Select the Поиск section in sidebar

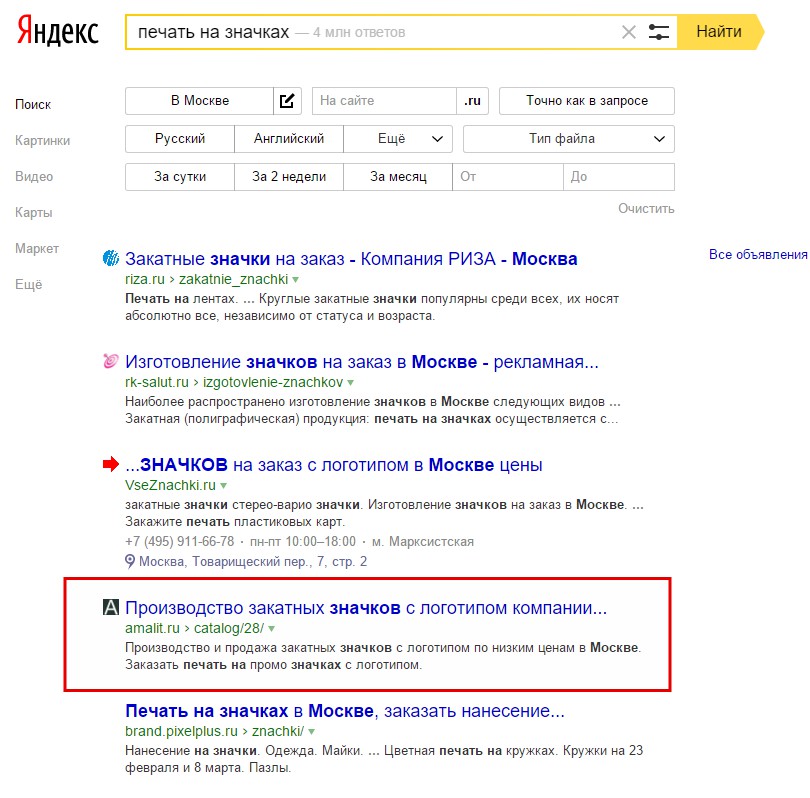click(x=33, y=105)
